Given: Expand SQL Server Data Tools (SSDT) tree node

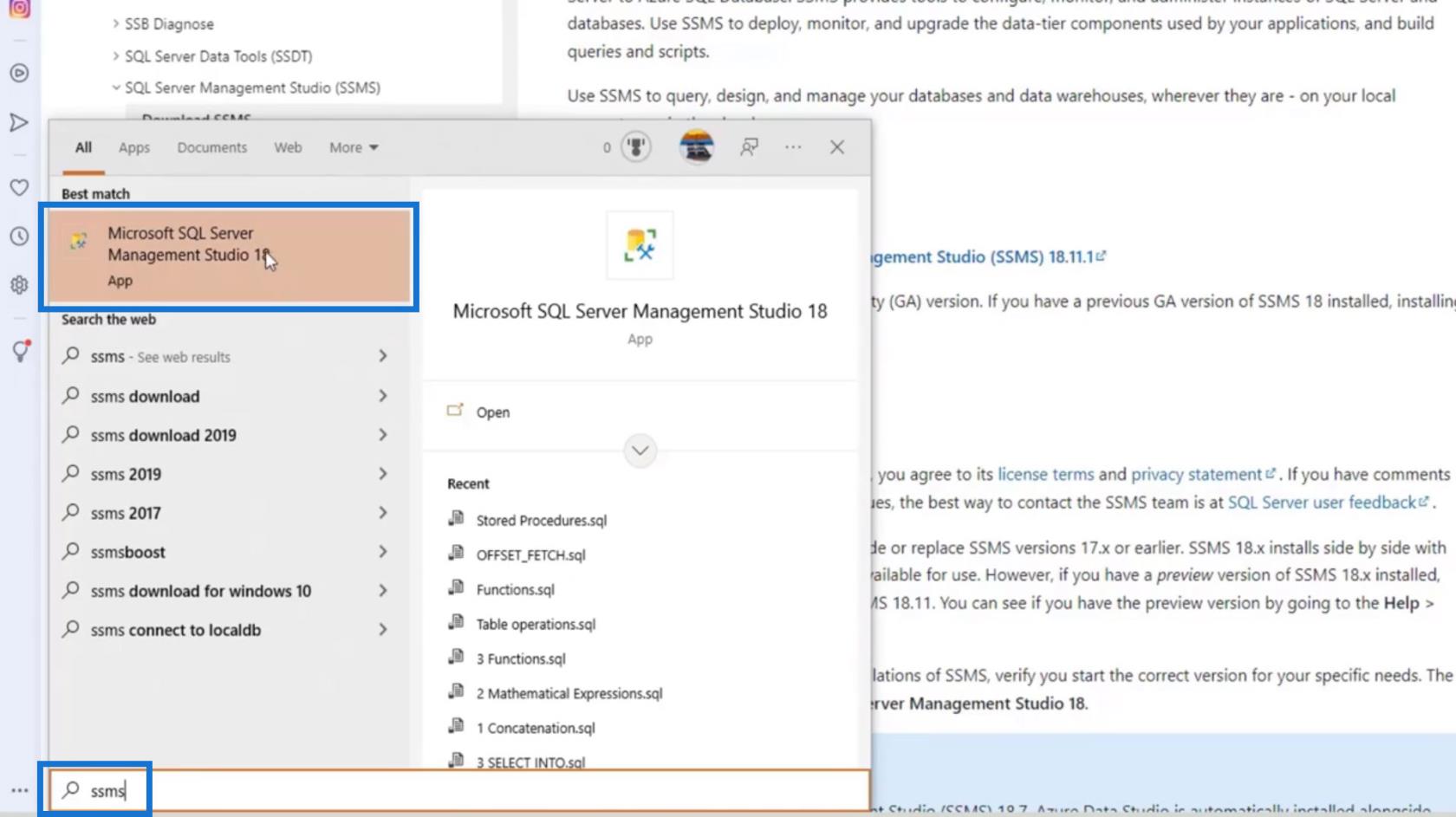Looking at the screenshot, I should tap(115, 55).
